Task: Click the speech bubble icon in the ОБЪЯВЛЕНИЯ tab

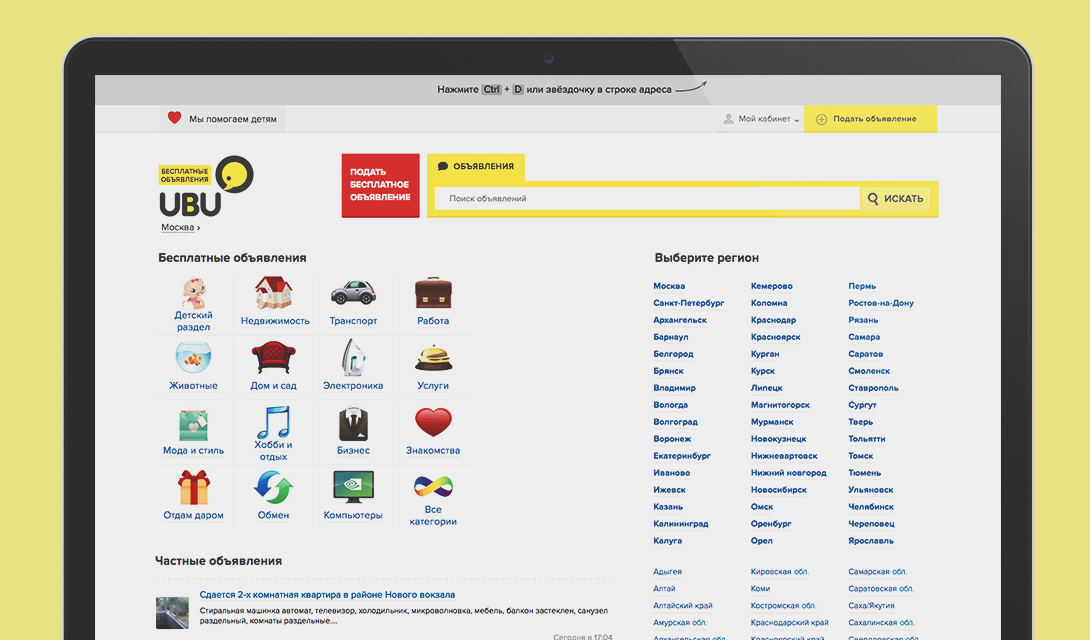Action: point(443,166)
